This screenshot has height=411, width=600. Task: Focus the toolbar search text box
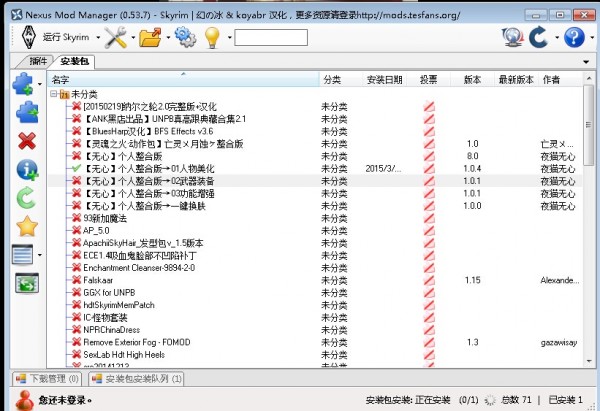coord(271,38)
